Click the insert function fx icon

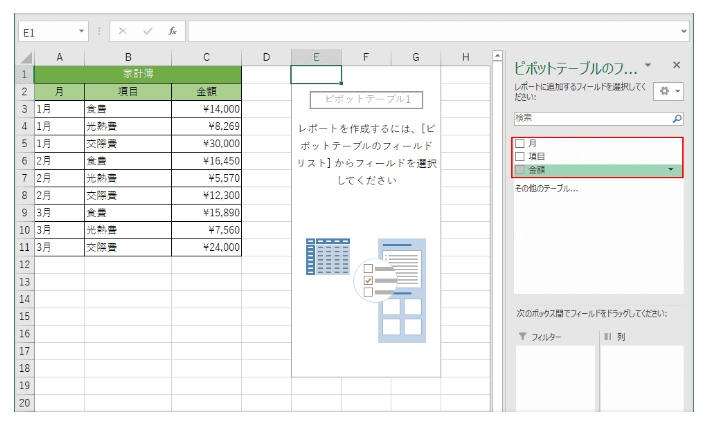172,31
